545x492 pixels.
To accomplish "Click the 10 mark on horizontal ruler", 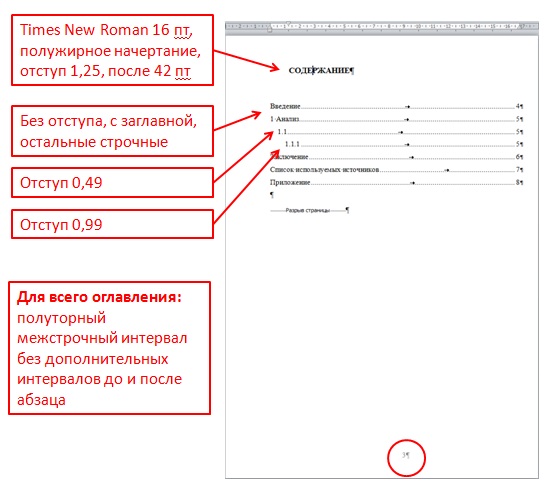I will [418, 26].
